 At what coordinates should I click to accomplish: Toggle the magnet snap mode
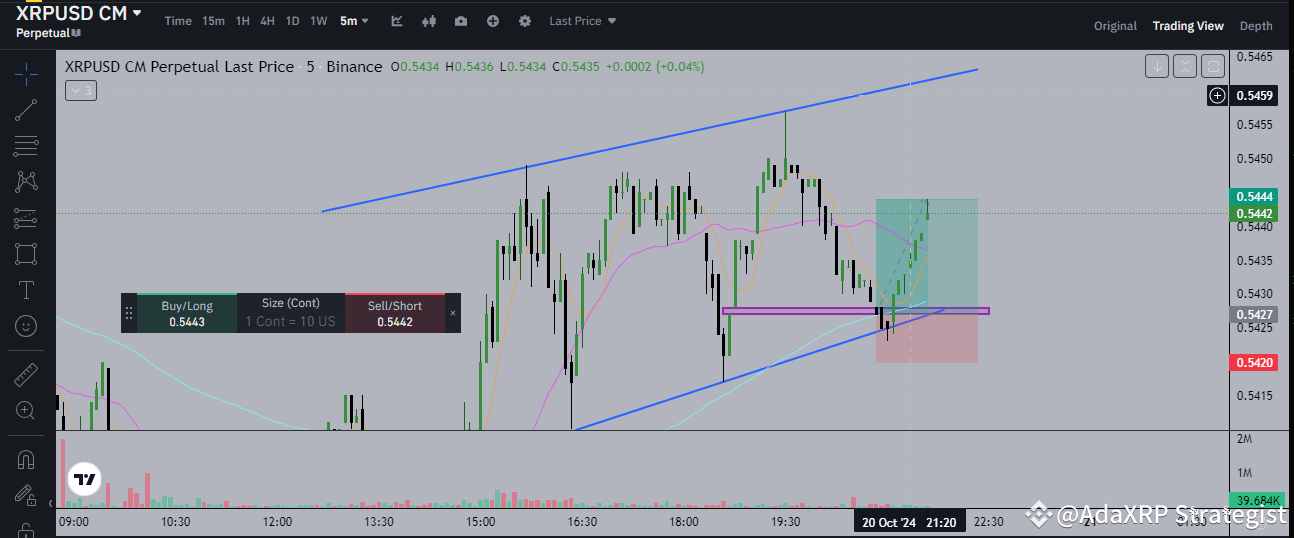pyautogui.click(x=27, y=459)
